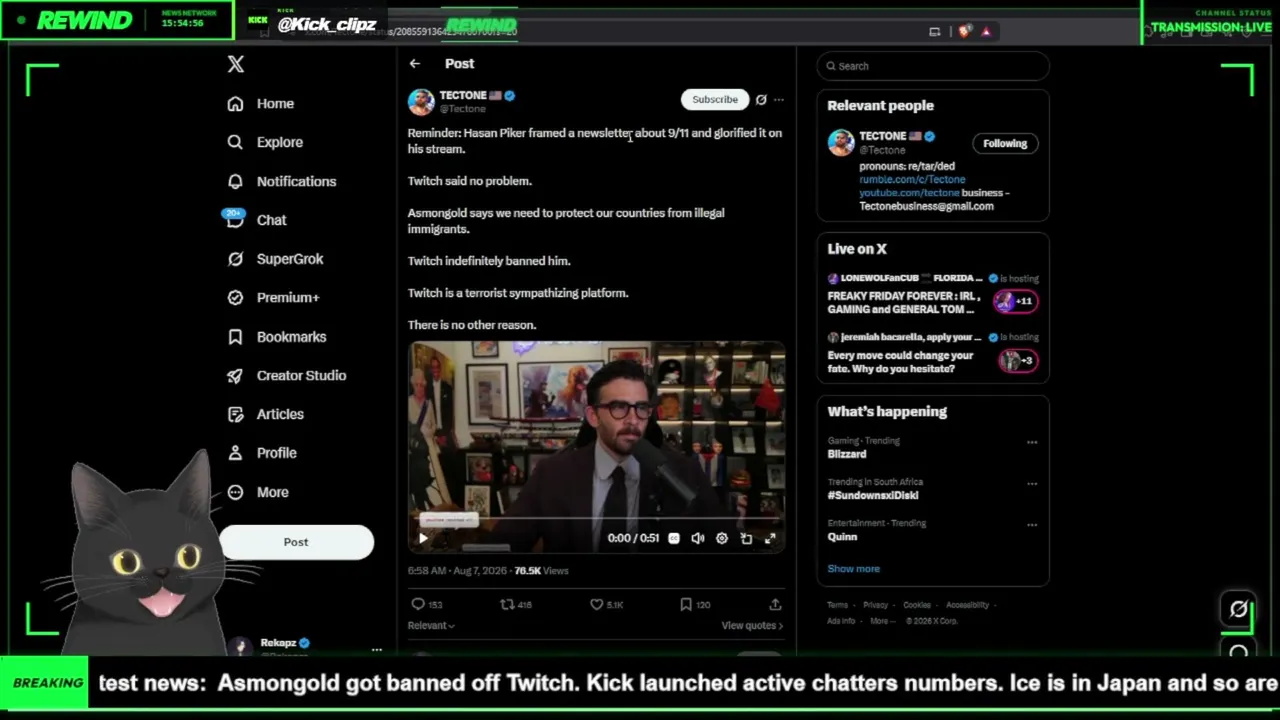Repost the TECTONE post
This screenshot has height=720, width=1280.
coord(516,604)
